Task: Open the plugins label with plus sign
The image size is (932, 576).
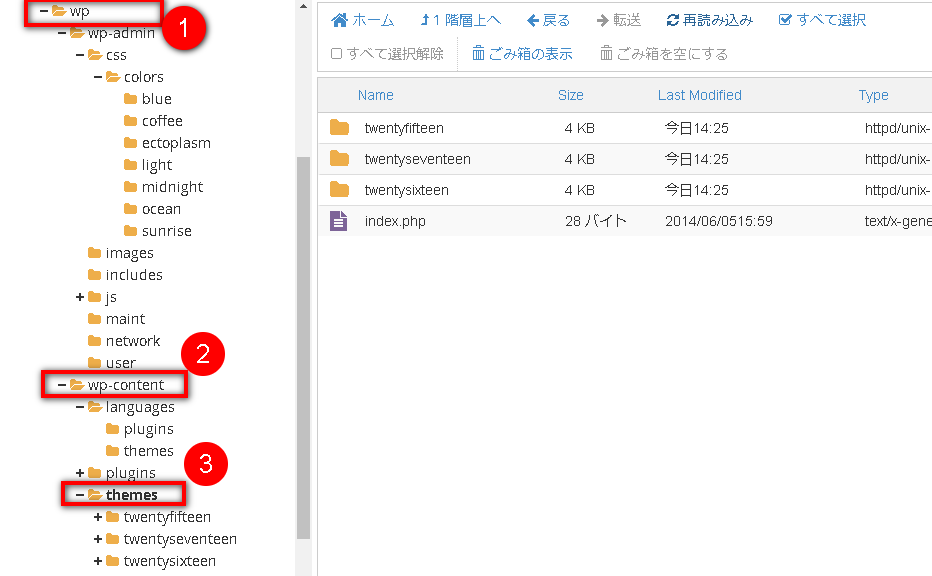Action: click(x=131, y=473)
